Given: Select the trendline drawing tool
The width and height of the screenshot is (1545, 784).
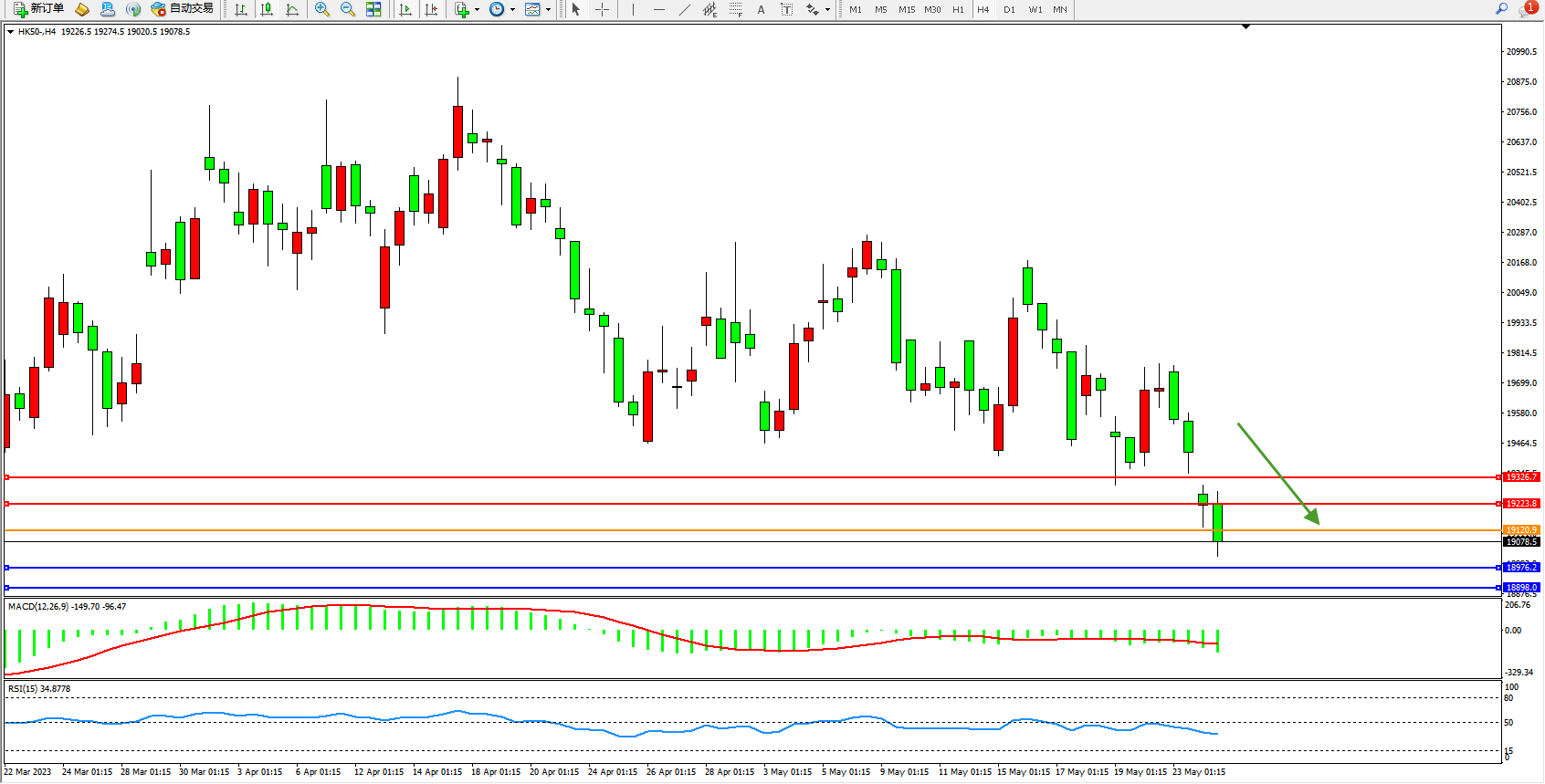Looking at the screenshot, I should pyautogui.click(x=685, y=9).
